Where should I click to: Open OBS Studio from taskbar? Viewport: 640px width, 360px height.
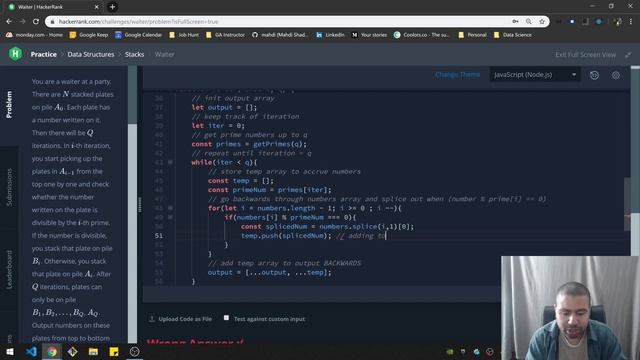click(x=134, y=351)
